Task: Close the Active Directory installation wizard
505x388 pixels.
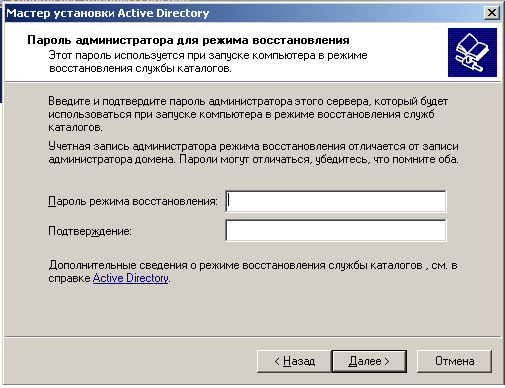Action: (492, 13)
